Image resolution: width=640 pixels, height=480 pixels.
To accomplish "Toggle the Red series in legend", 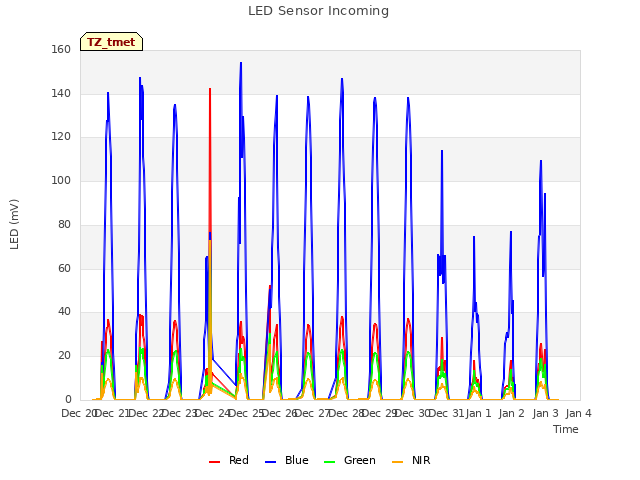I will click(x=229, y=460).
